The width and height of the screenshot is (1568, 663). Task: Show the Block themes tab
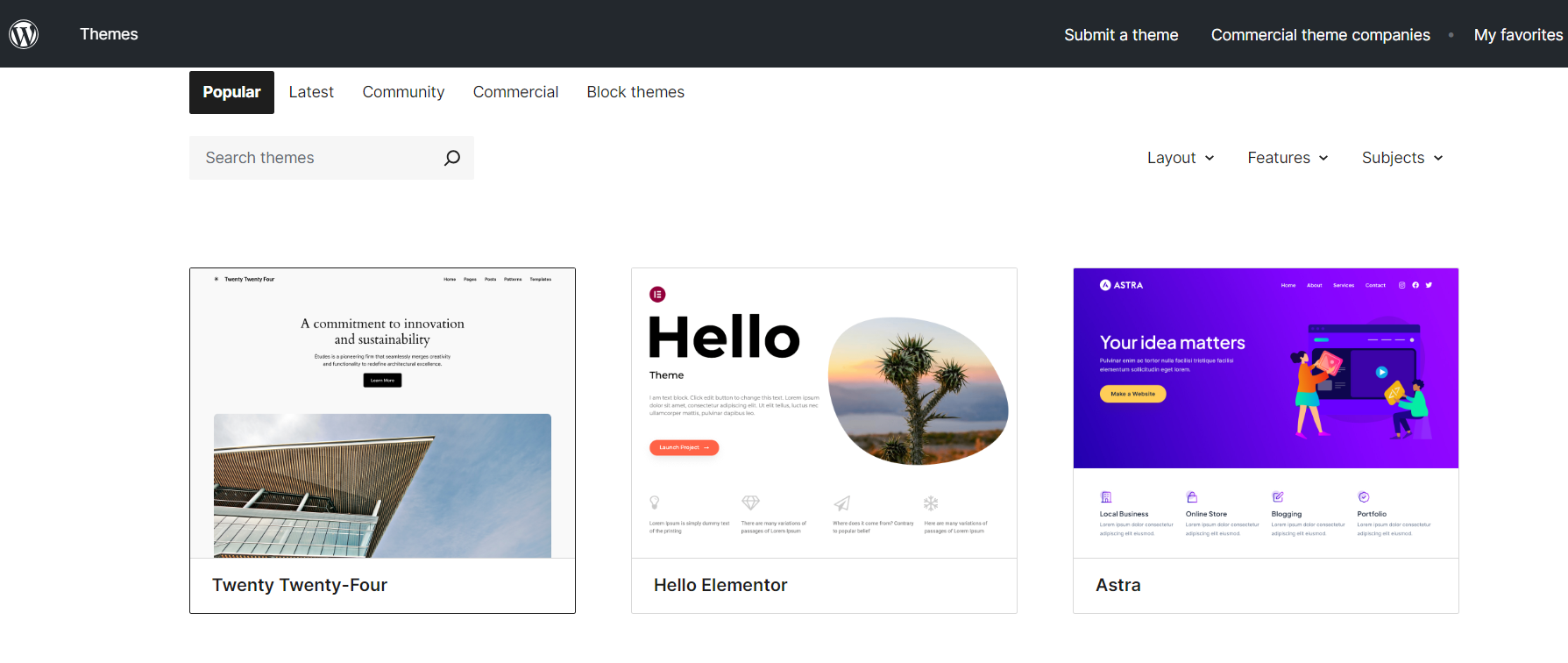point(635,92)
